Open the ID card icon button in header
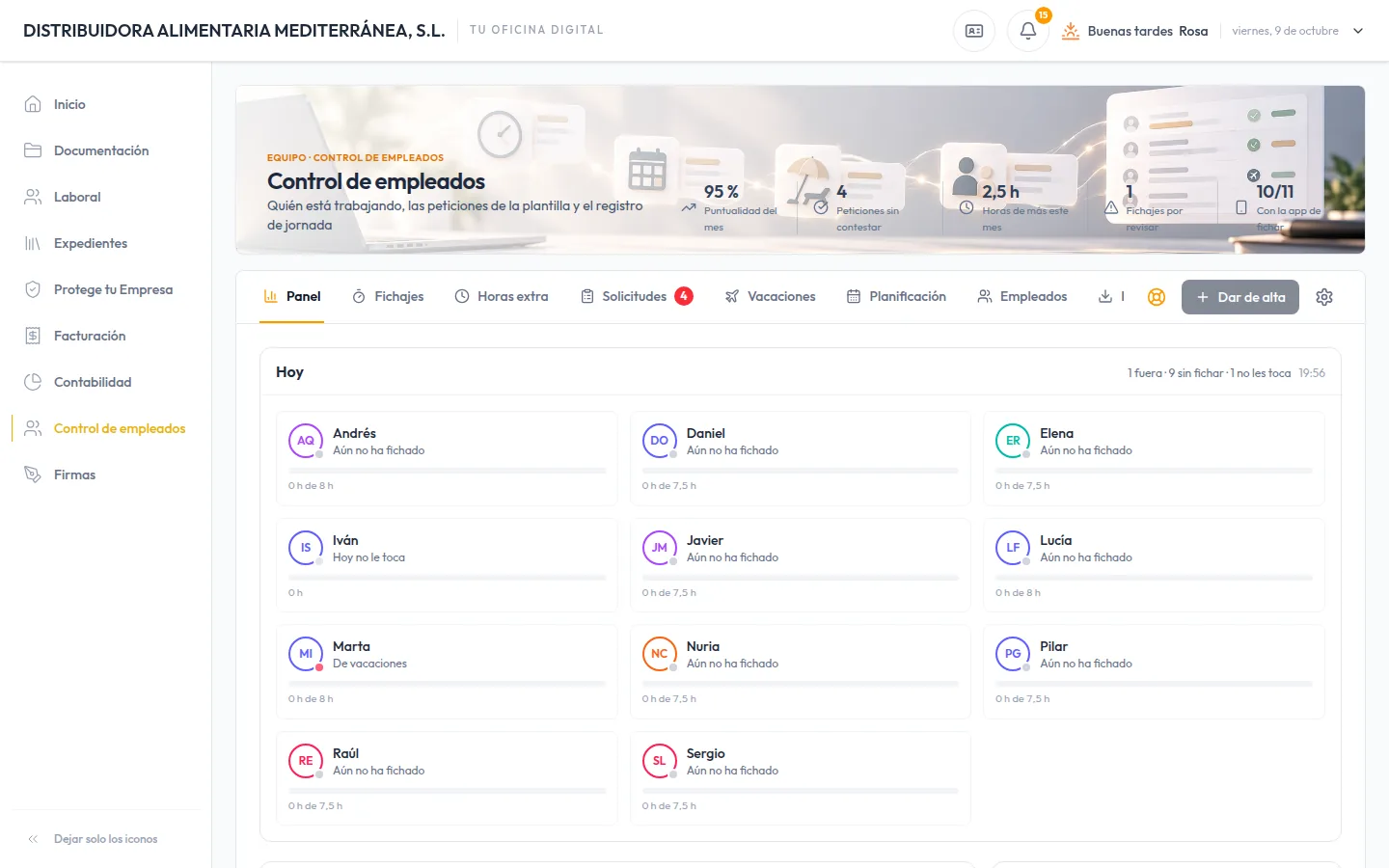1389x868 pixels. 974,31
